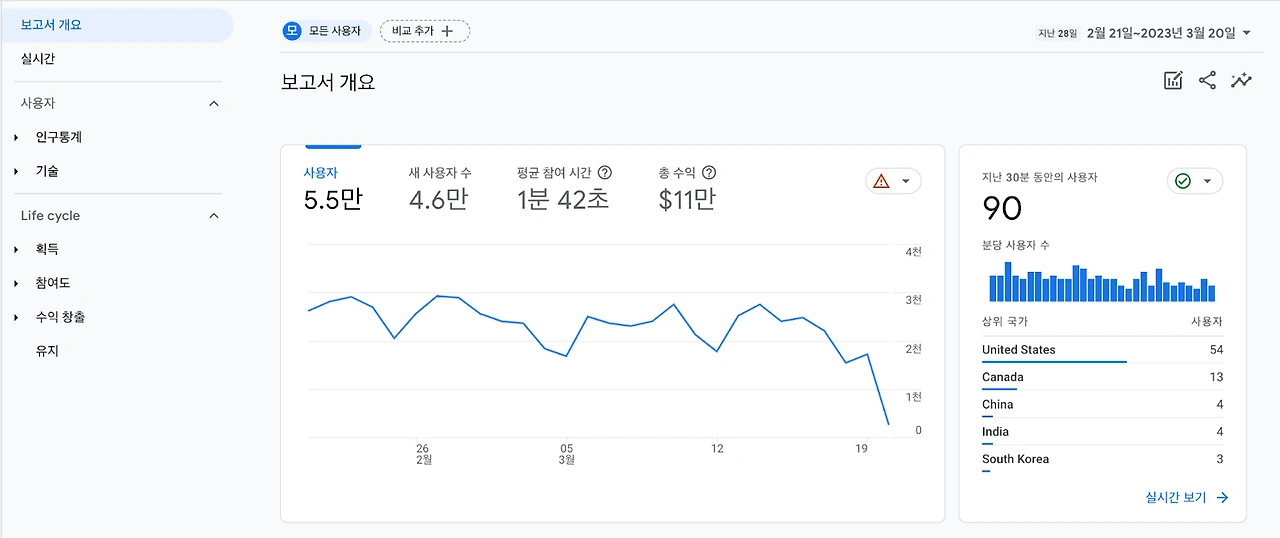Expand the 수익 창출 tree item

pos(16,318)
